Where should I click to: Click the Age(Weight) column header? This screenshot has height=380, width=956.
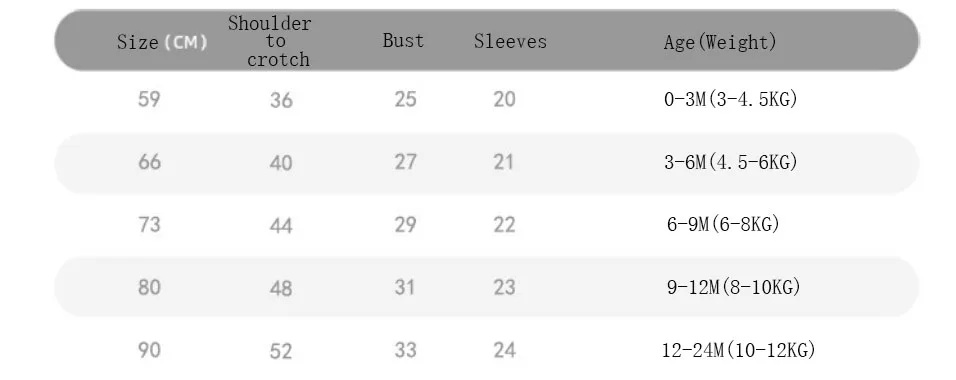720,42
